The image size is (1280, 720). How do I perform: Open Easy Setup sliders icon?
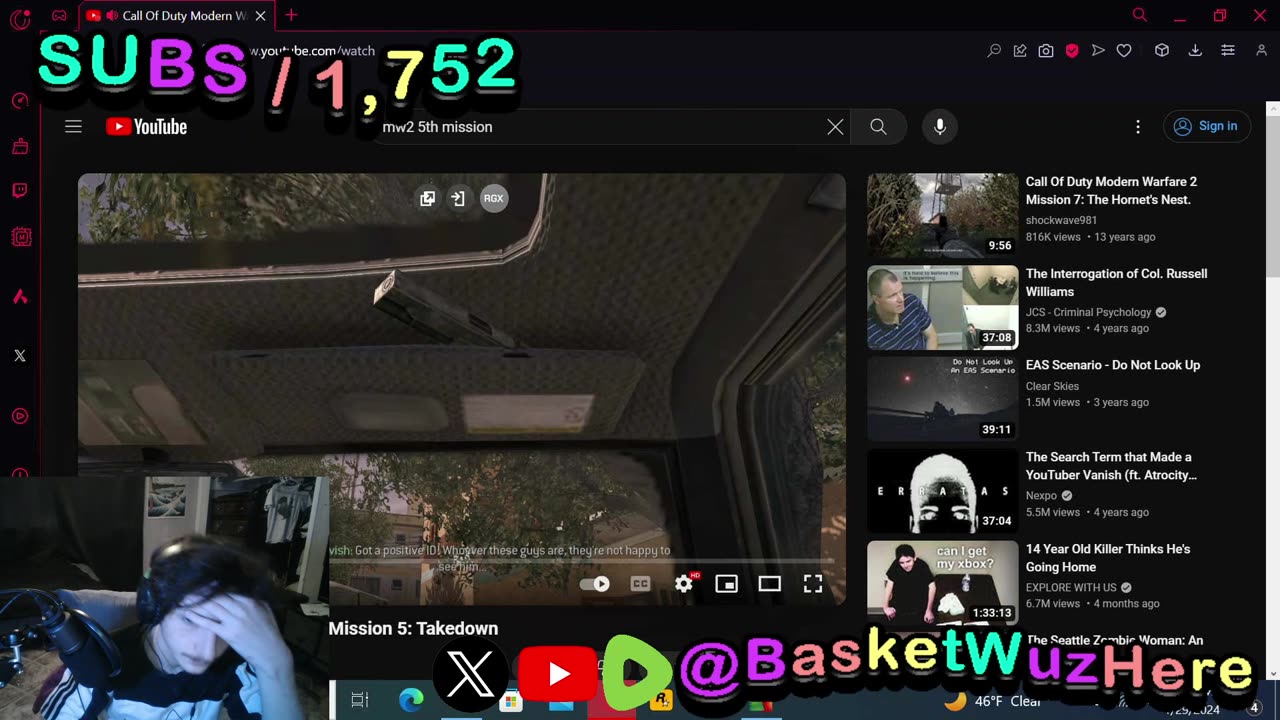(x=1228, y=51)
